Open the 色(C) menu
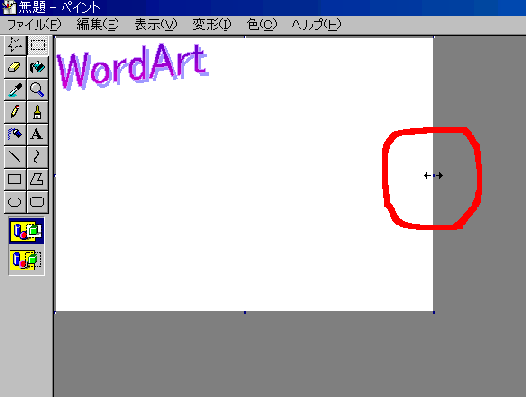Image resolution: width=526 pixels, height=397 pixels. coord(262,24)
